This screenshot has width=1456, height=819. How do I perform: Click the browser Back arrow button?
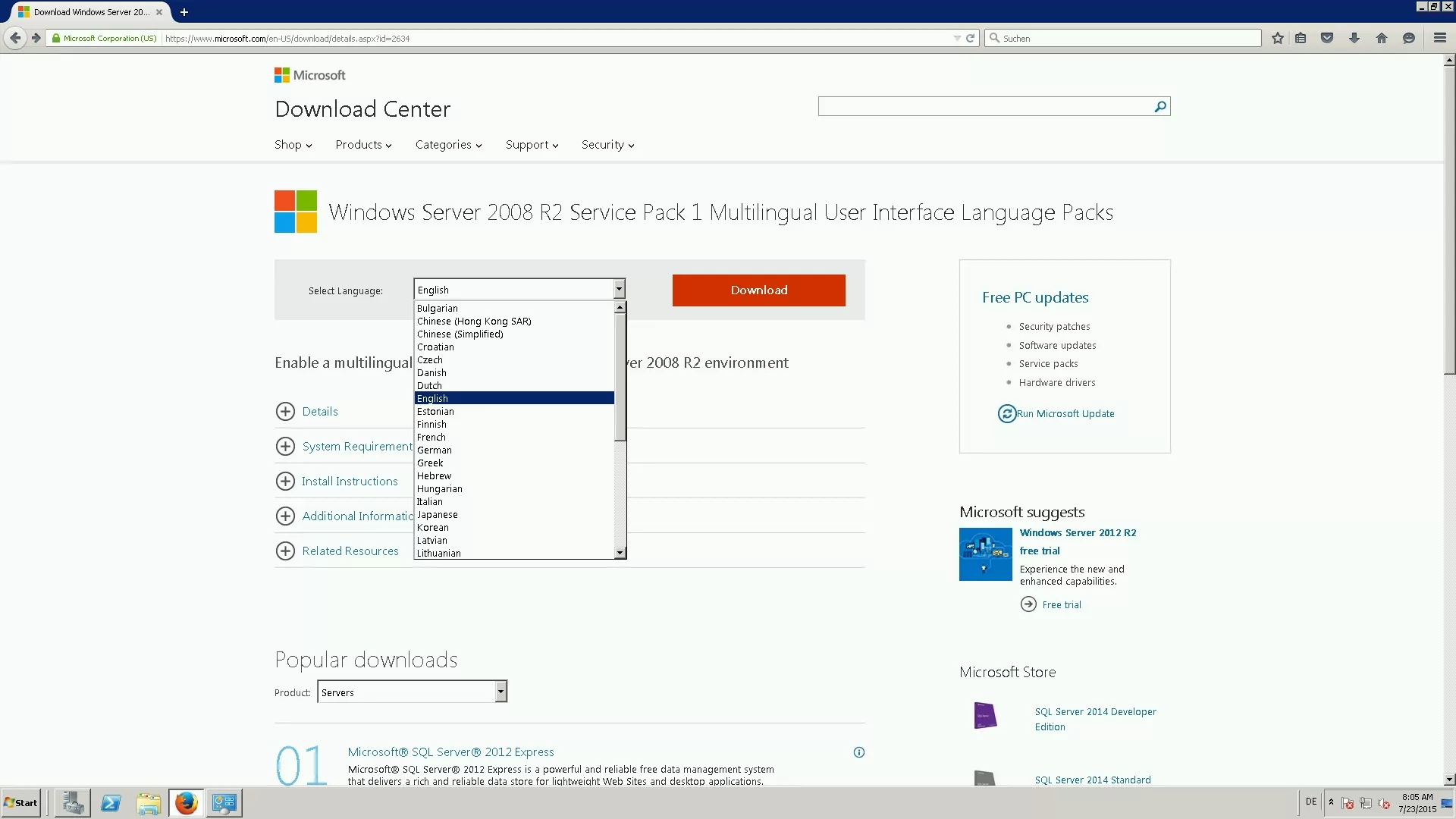click(15, 38)
